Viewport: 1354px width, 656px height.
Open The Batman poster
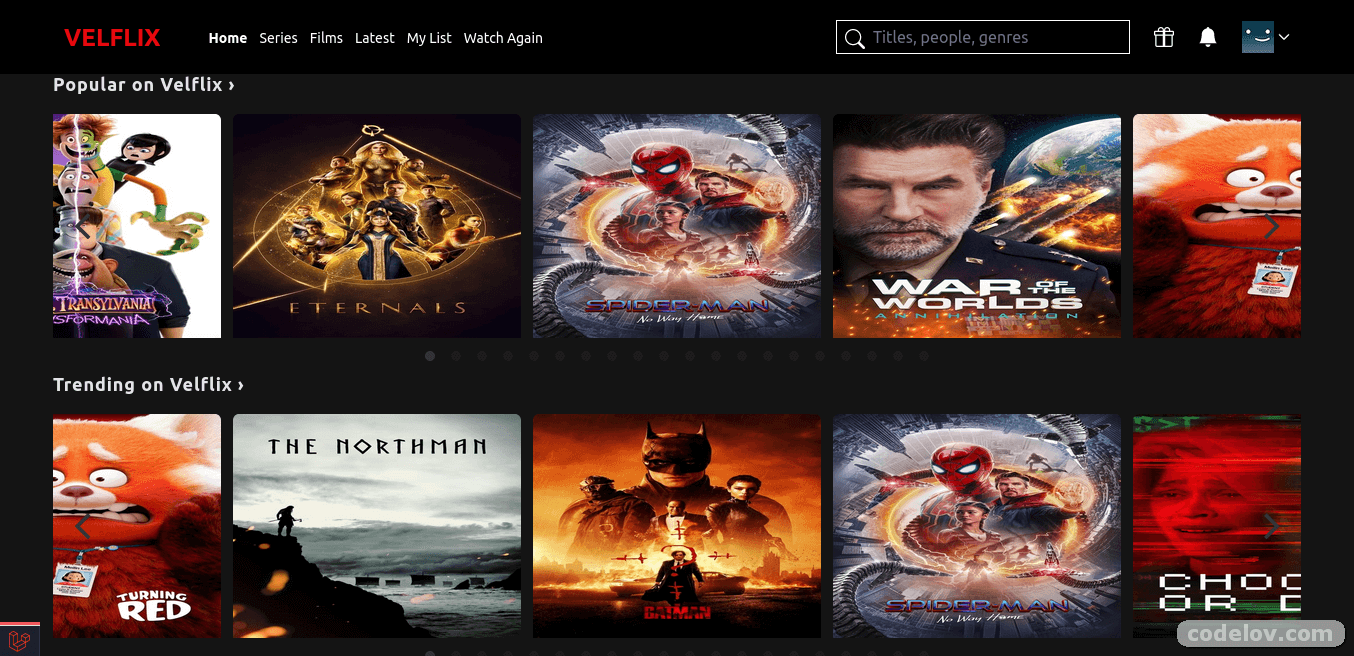click(x=677, y=526)
